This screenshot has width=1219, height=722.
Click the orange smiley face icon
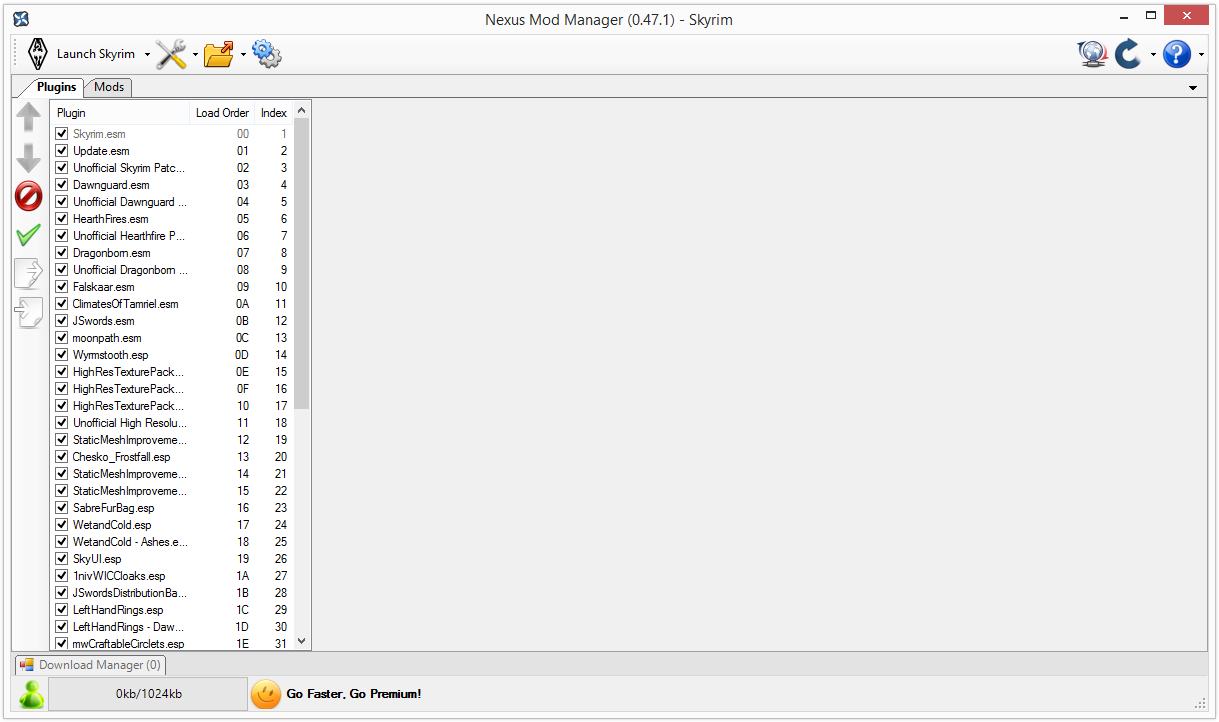click(266, 694)
